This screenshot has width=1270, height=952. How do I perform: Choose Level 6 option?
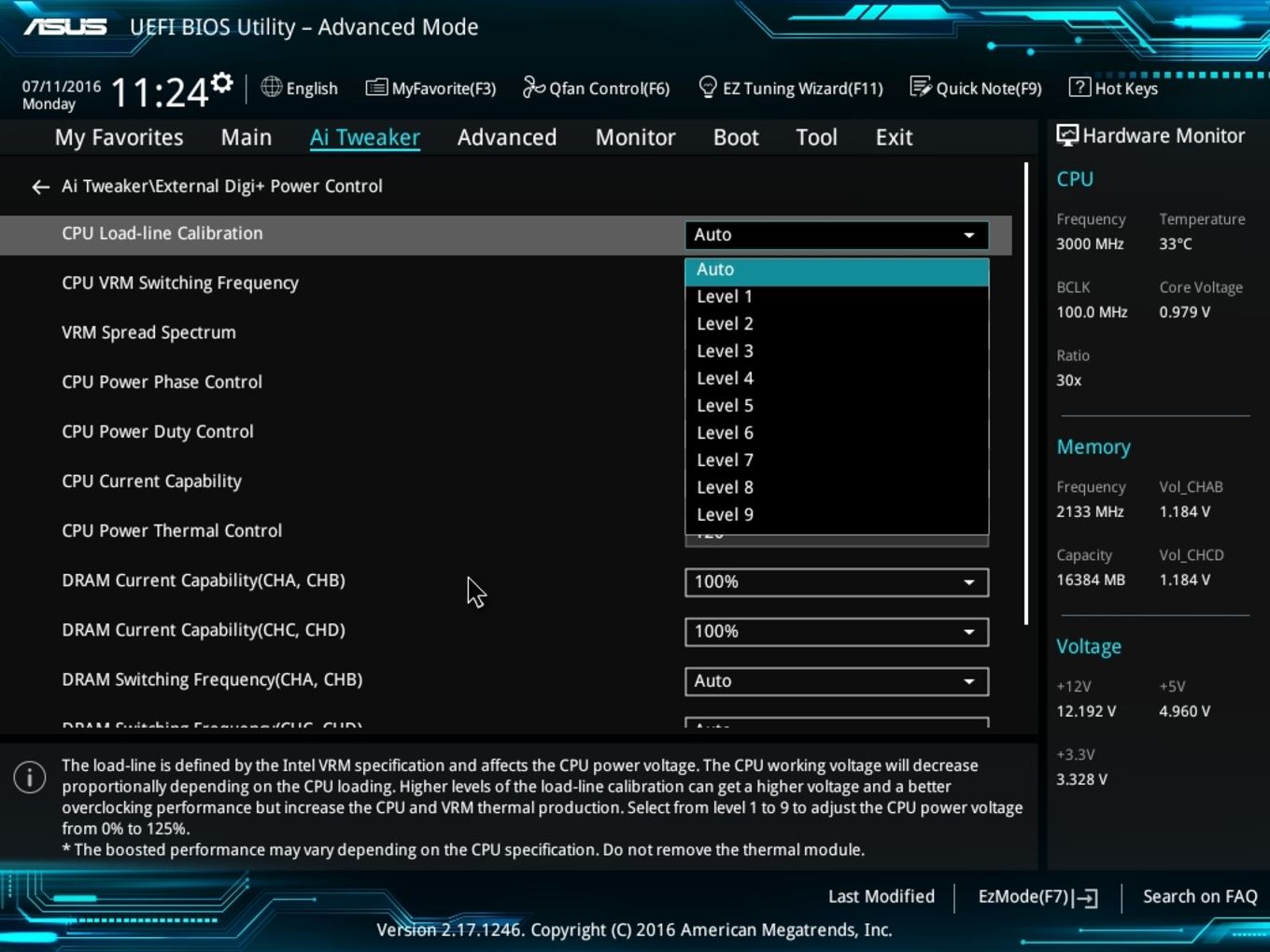(x=837, y=433)
